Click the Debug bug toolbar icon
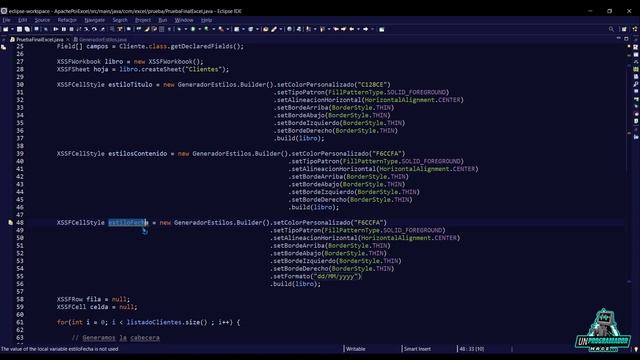 coord(180,29)
